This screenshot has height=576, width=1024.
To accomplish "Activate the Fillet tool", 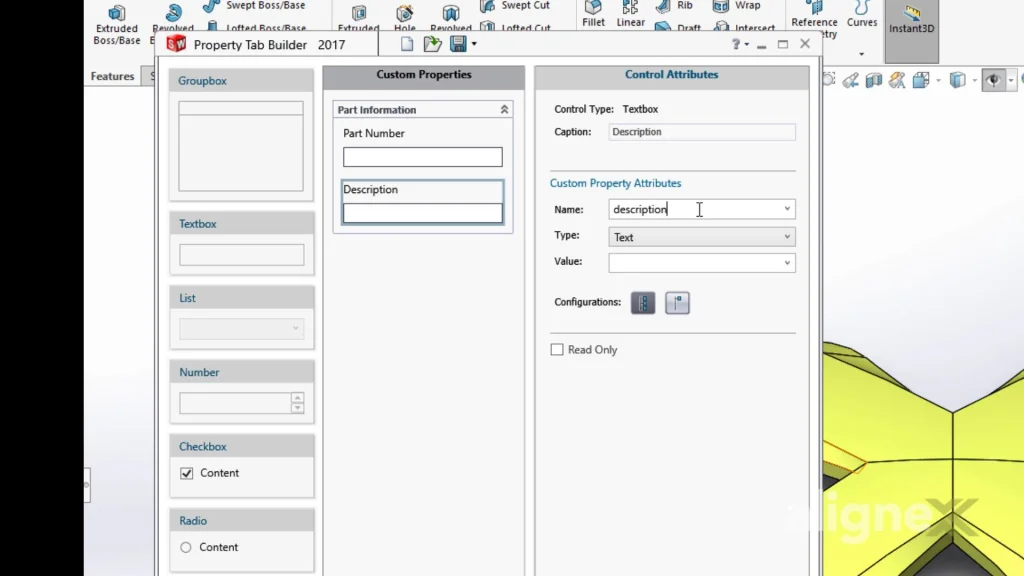I will click(x=593, y=13).
